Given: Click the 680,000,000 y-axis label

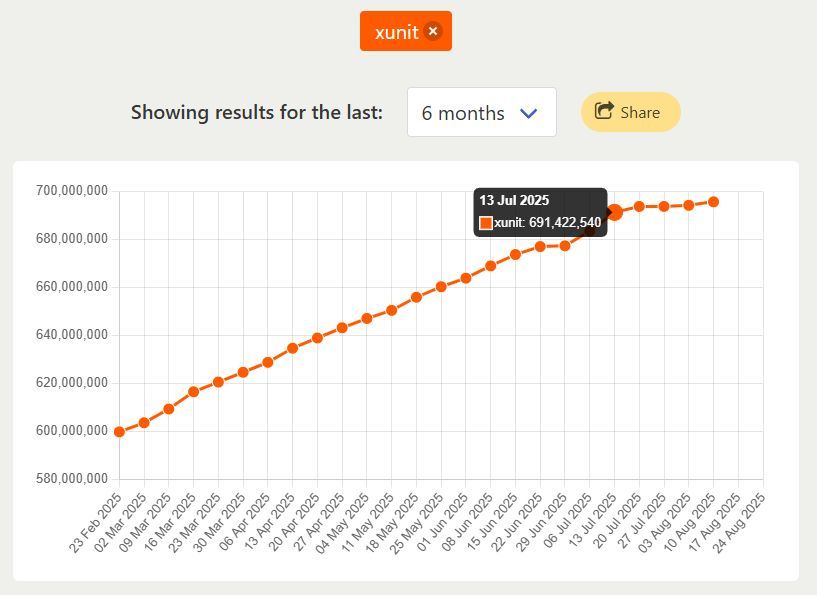Looking at the screenshot, I should pos(72,239).
